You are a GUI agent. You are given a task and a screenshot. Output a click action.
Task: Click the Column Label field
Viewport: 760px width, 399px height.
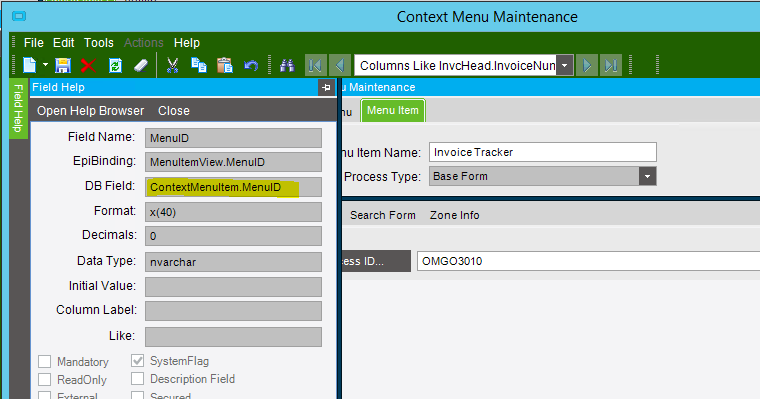click(233, 311)
